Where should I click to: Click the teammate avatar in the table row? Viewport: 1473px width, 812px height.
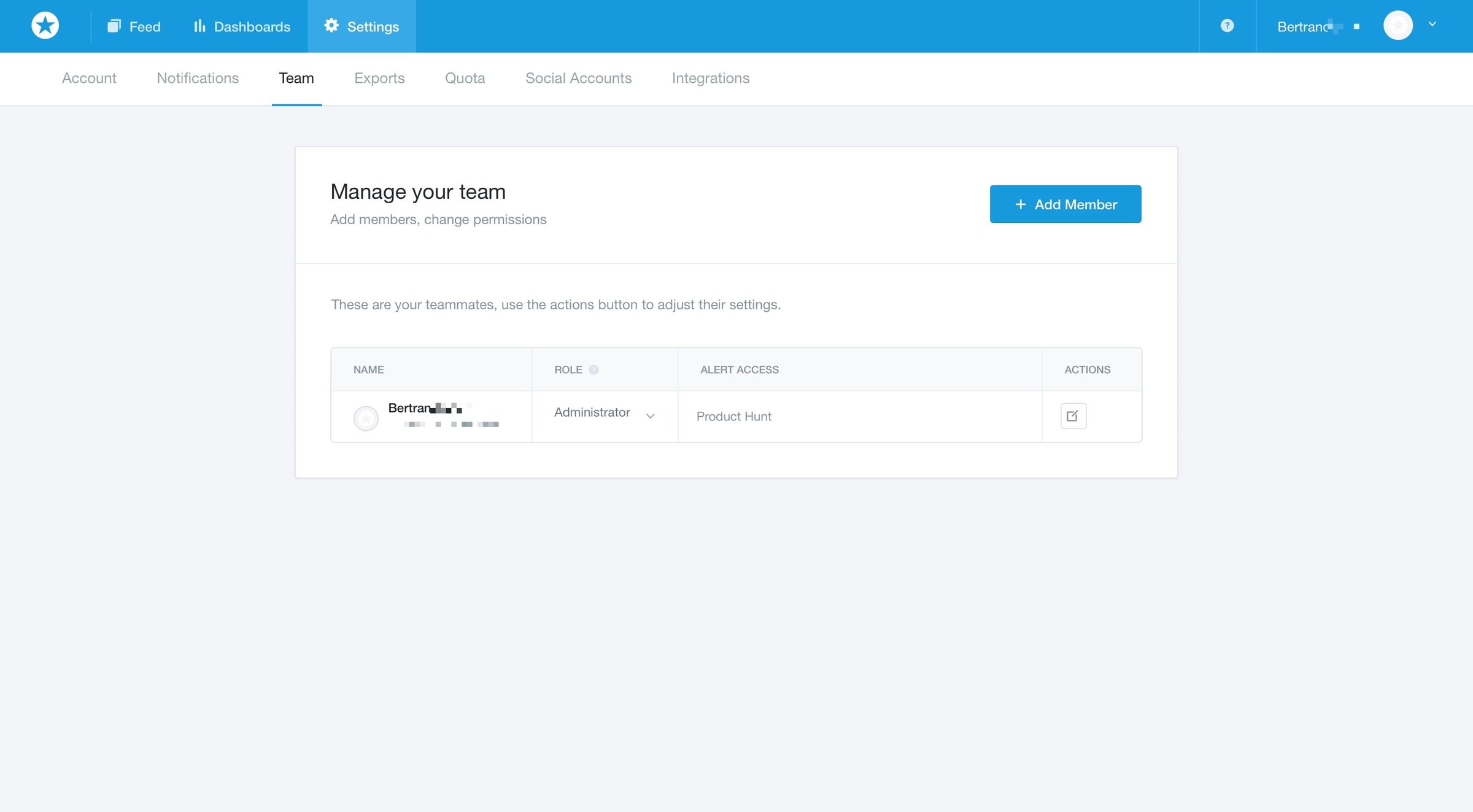366,419
